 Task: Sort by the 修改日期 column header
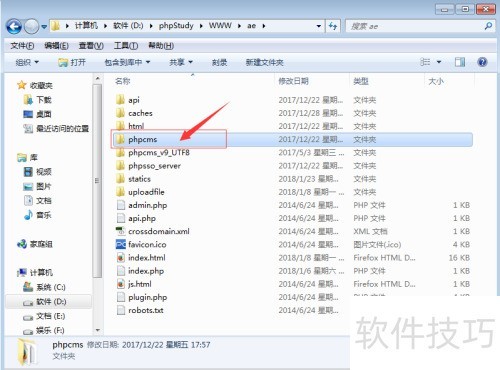293,81
